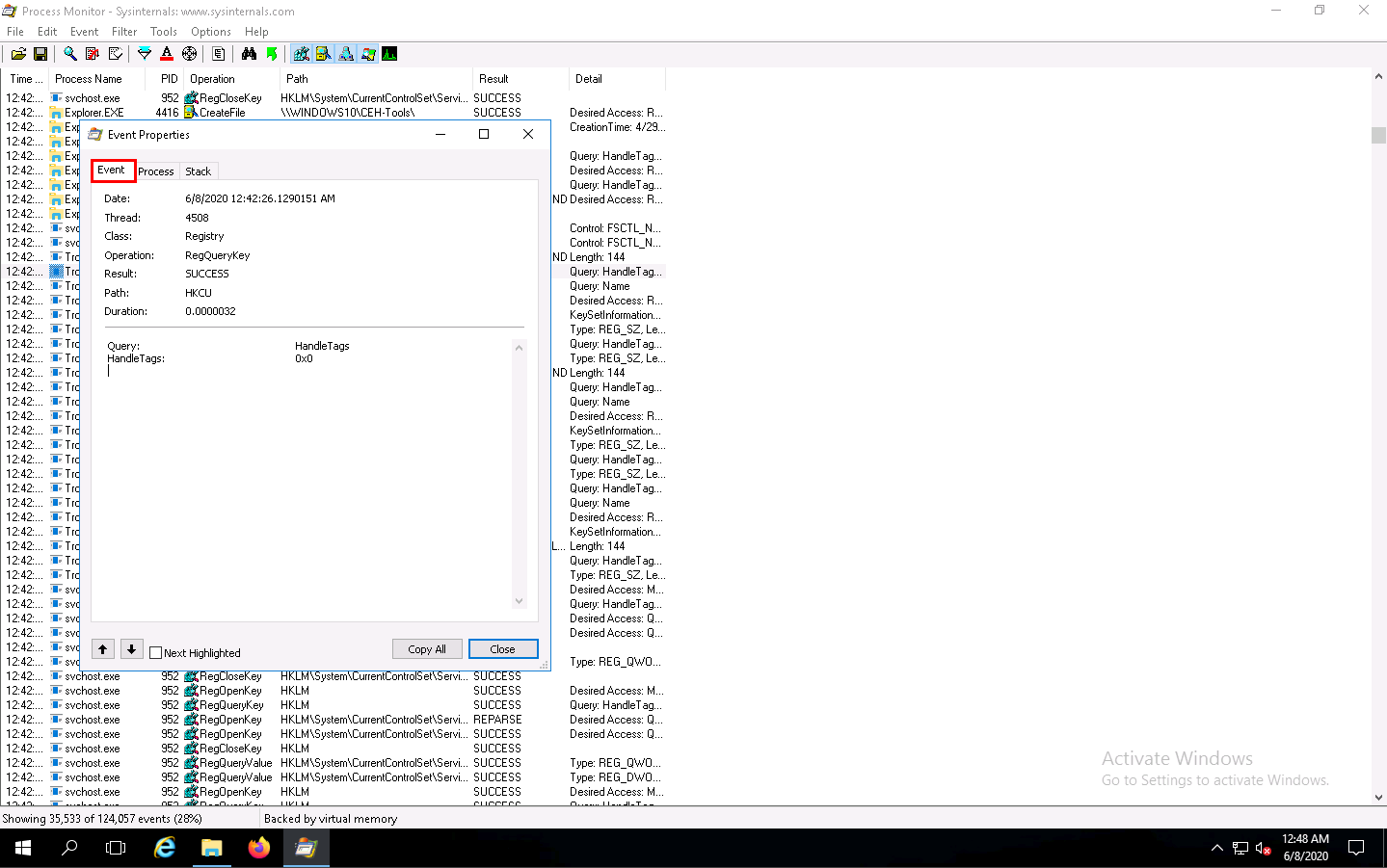
Task: Click the Windows Start button
Action: pyautogui.click(x=23, y=848)
